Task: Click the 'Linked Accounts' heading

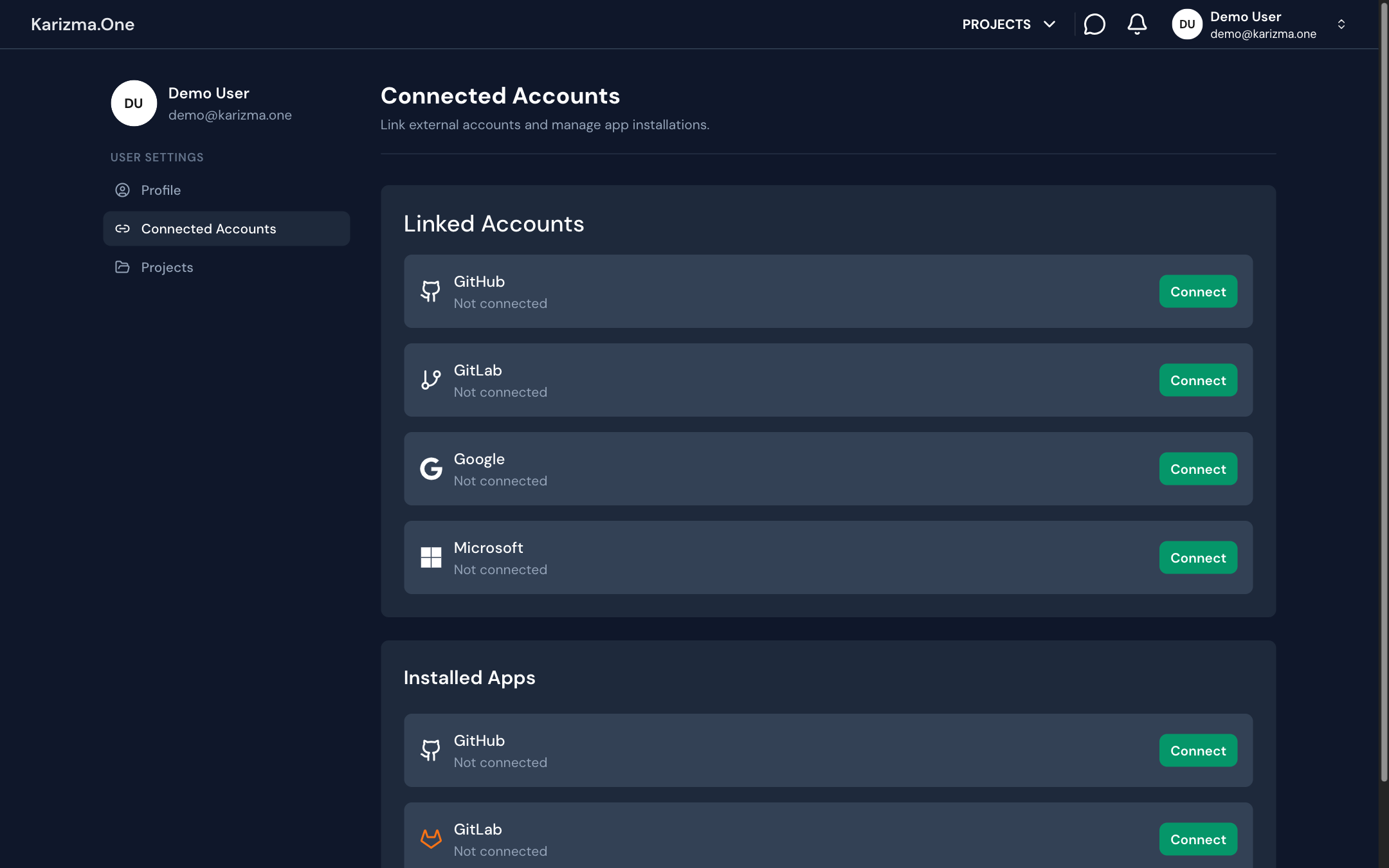Action: (494, 224)
